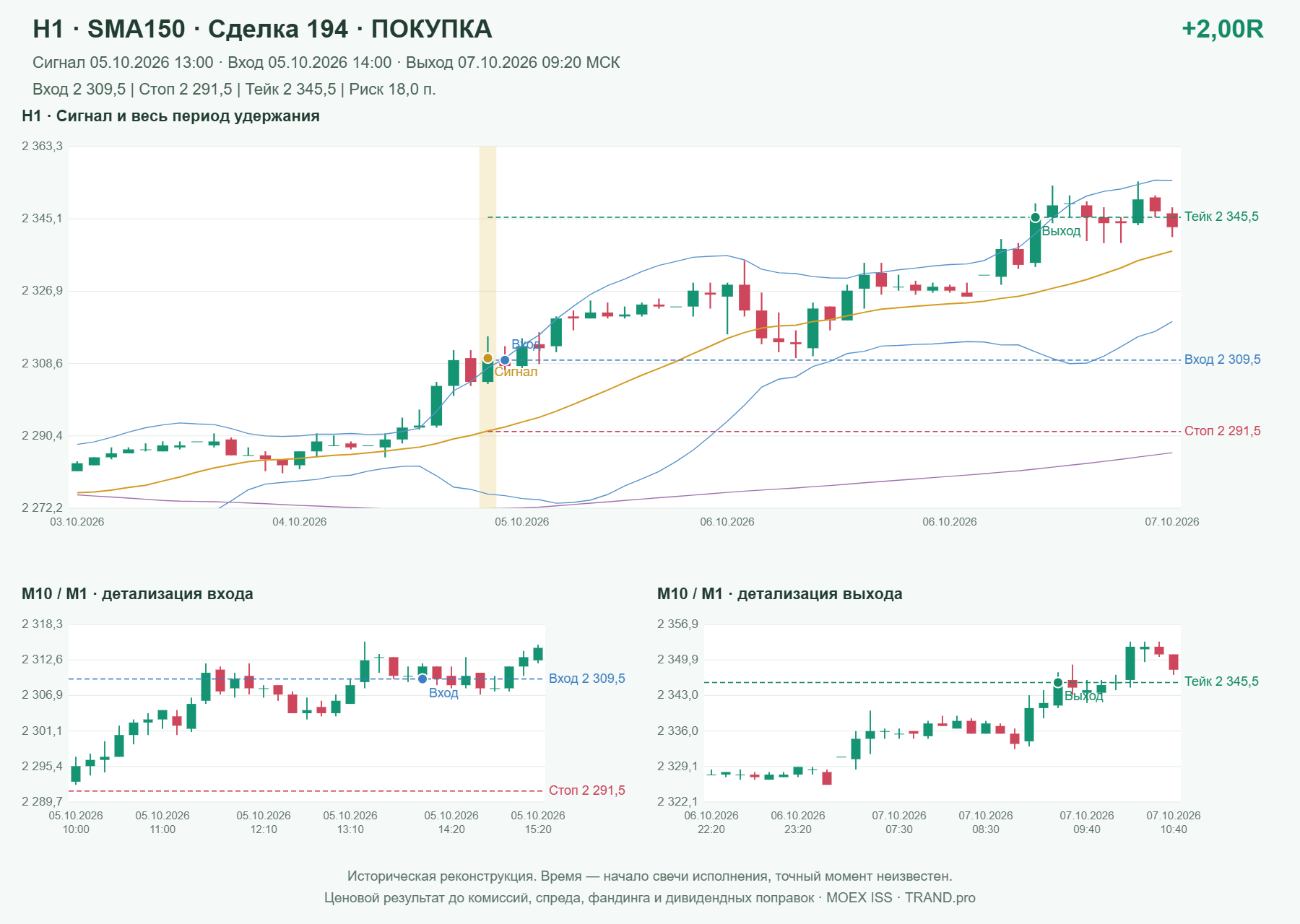
Task: Click the signal/entry/exit timestamps line
Action: [x=326, y=63]
